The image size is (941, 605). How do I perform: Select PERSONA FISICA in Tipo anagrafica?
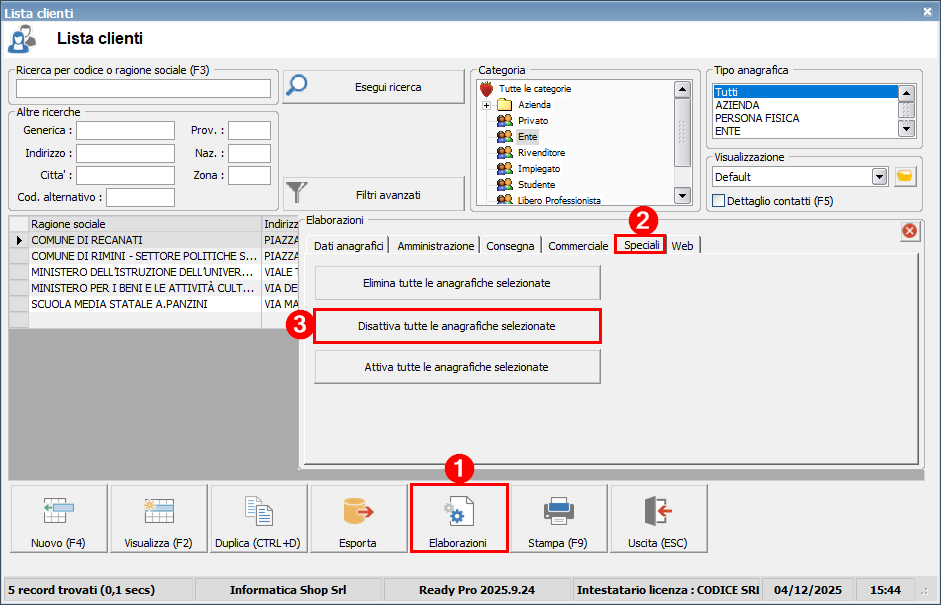[x=805, y=118]
